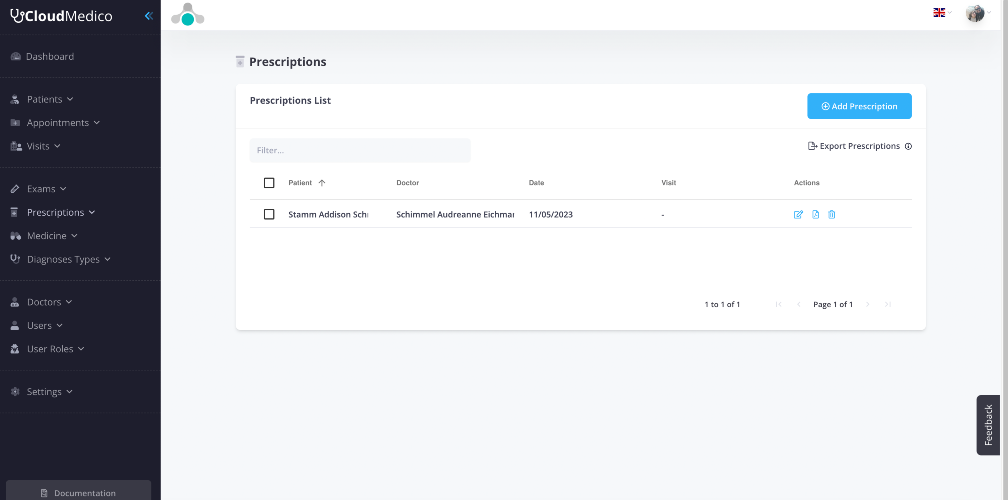
Task: Click the clinic logo in top bar
Action: point(188,15)
